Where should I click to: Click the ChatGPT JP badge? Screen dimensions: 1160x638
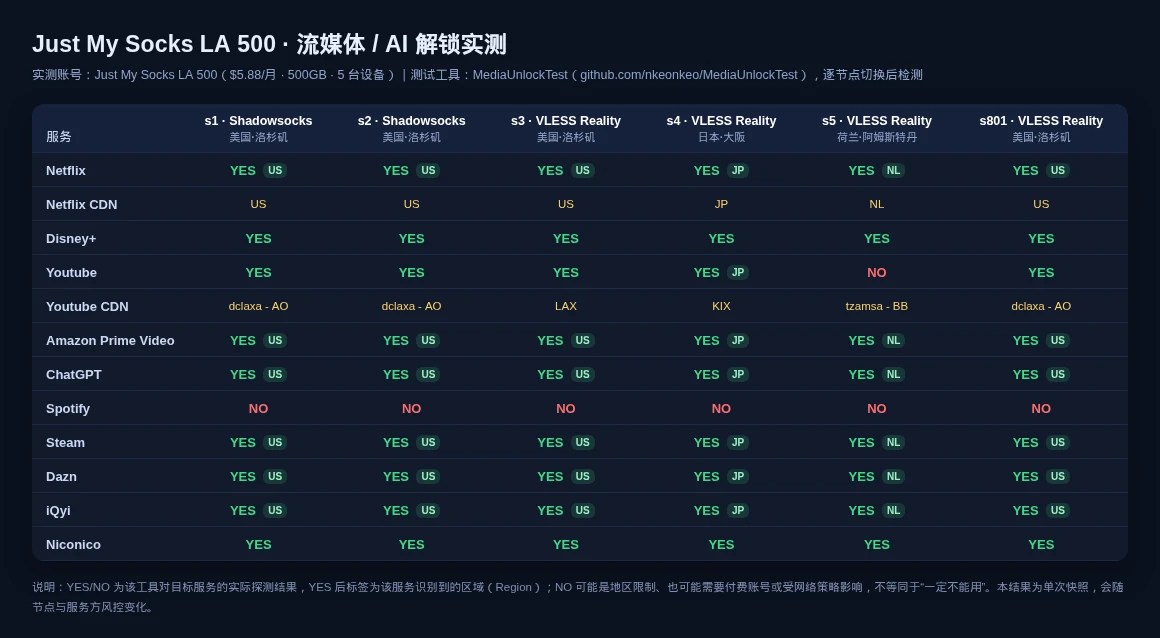coord(738,375)
